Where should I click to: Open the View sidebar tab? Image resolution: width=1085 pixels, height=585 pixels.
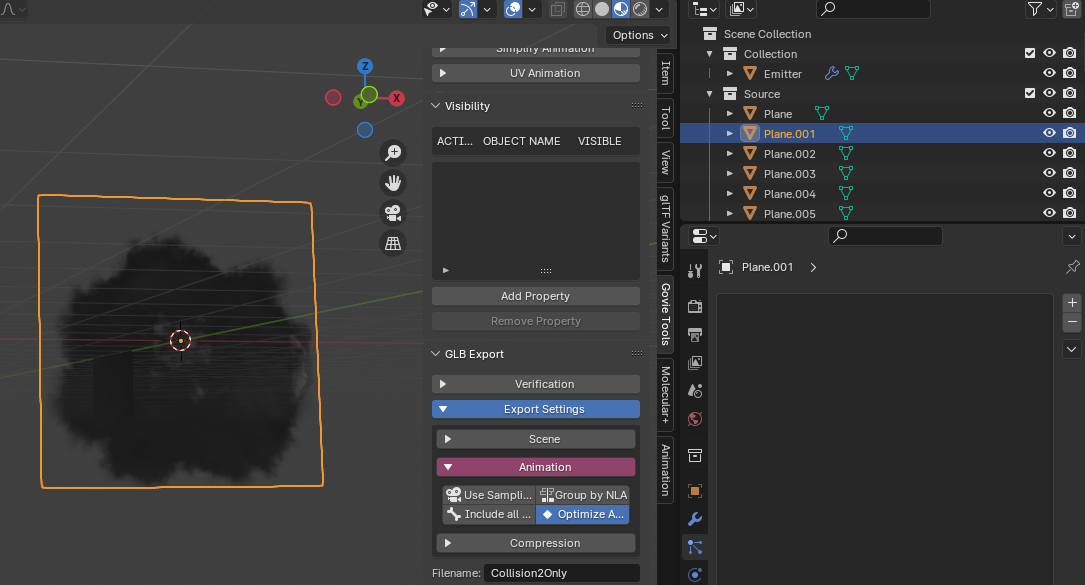point(665,162)
